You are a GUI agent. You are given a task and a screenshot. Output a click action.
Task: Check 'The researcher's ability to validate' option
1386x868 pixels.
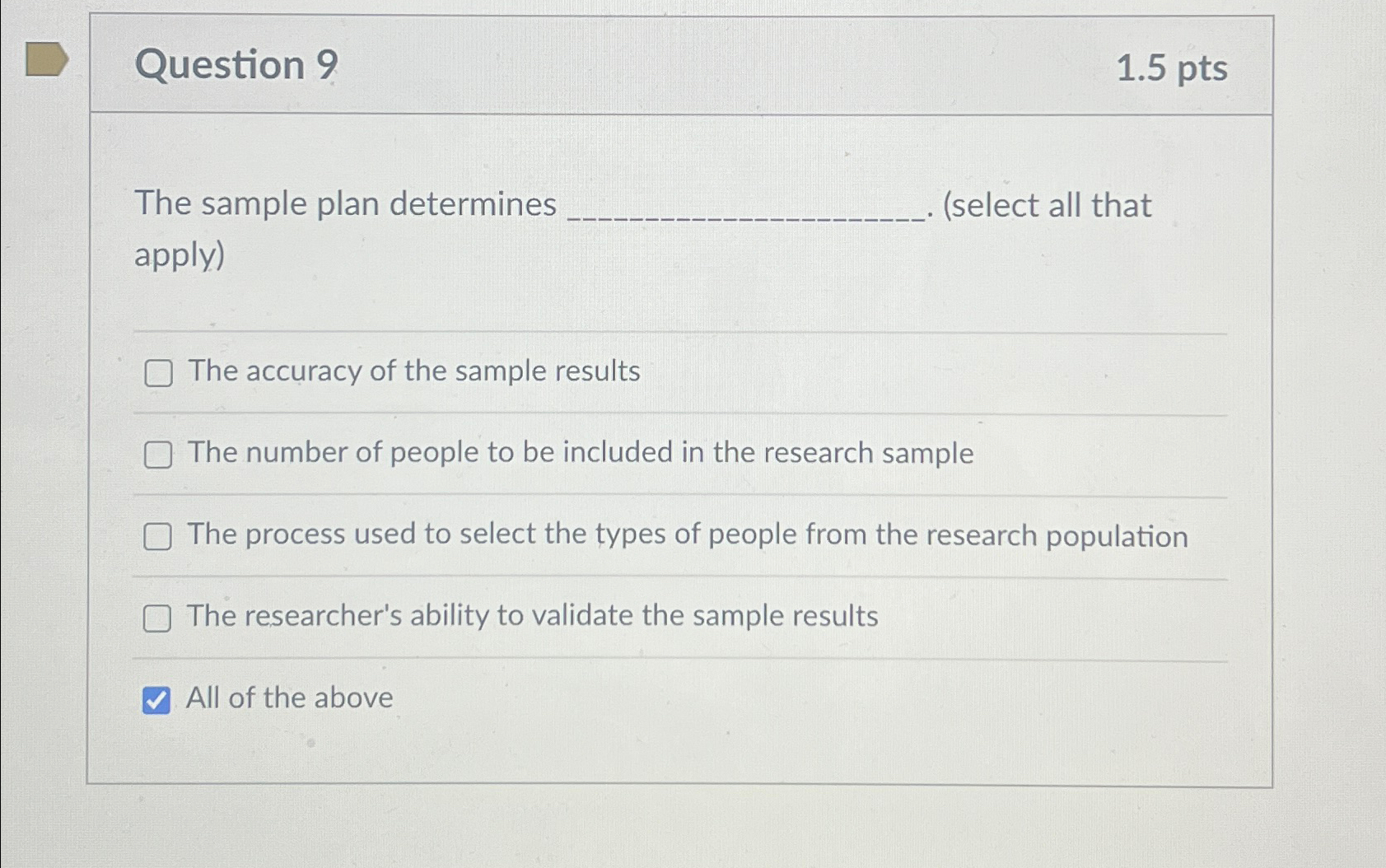pos(158,618)
